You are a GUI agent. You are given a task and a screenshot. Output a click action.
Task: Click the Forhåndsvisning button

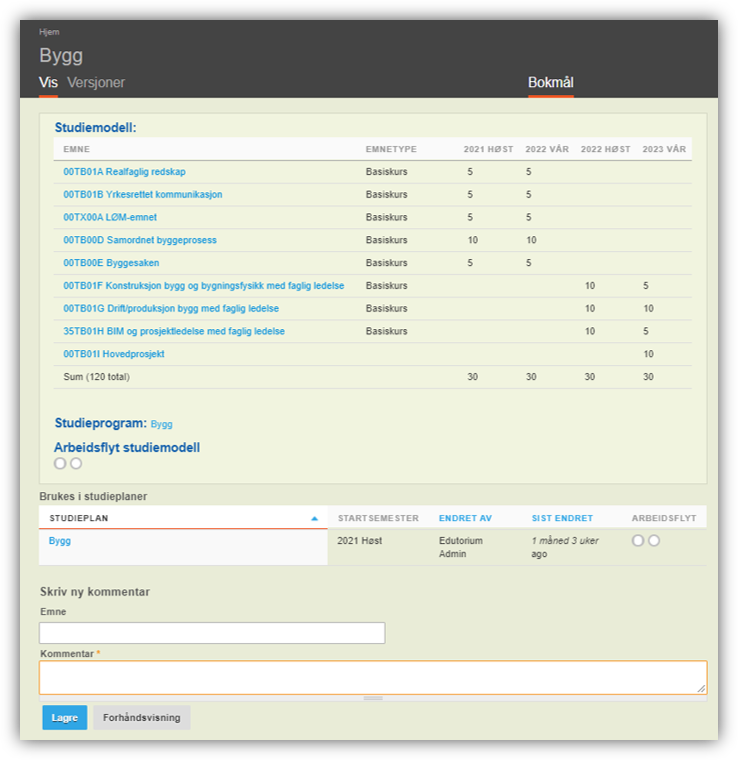141,717
